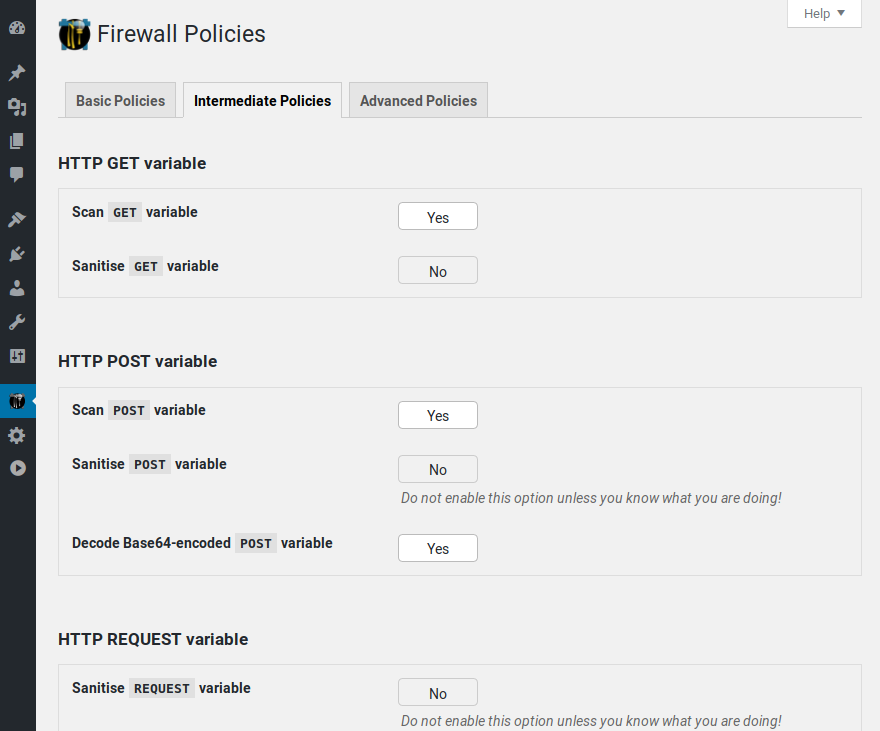This screenshot has width=880, height=731.
Task: Switch to the Advanced Policies tab
Action: (418, 101)
